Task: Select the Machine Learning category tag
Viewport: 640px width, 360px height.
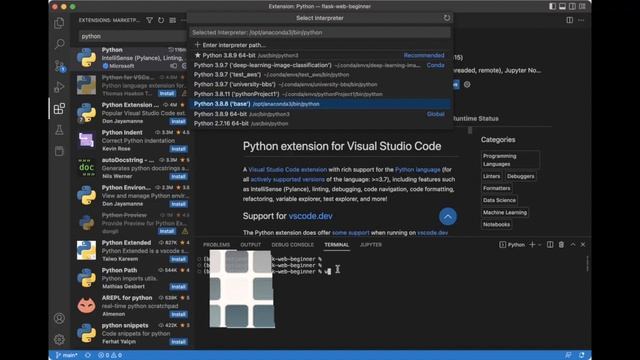Action: (x=504, y=212)
